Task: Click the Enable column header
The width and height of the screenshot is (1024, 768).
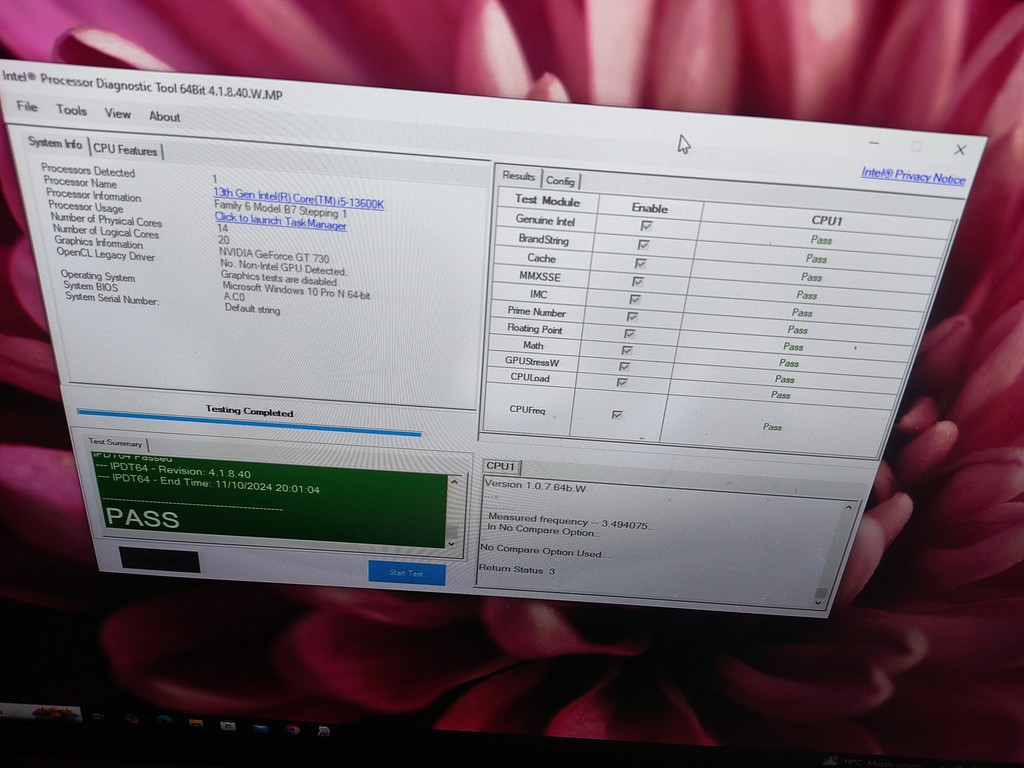Action: (649, 208)
